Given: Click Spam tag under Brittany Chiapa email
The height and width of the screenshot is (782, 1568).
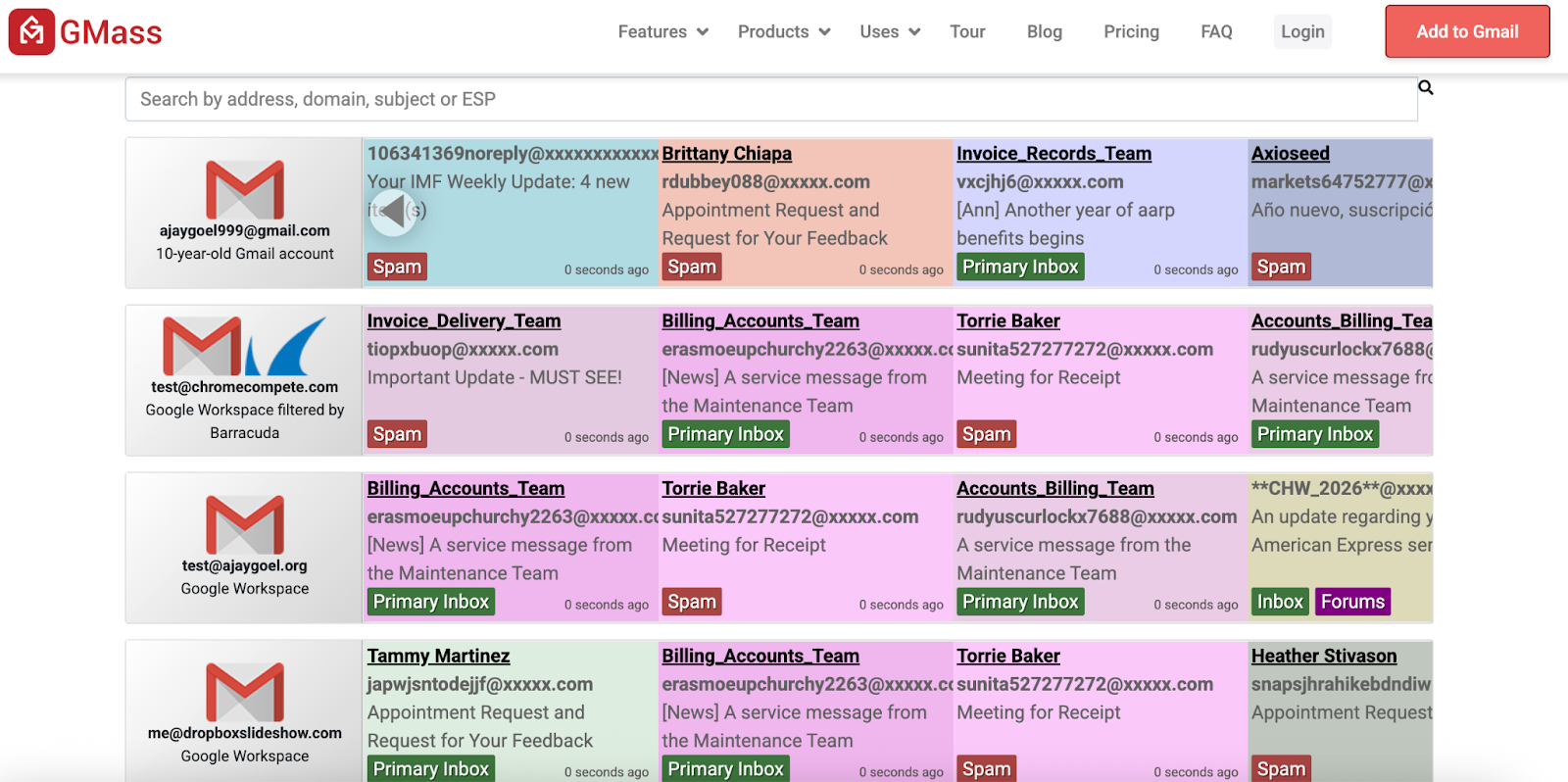Looking at the screenshot, I should [692, 267].
